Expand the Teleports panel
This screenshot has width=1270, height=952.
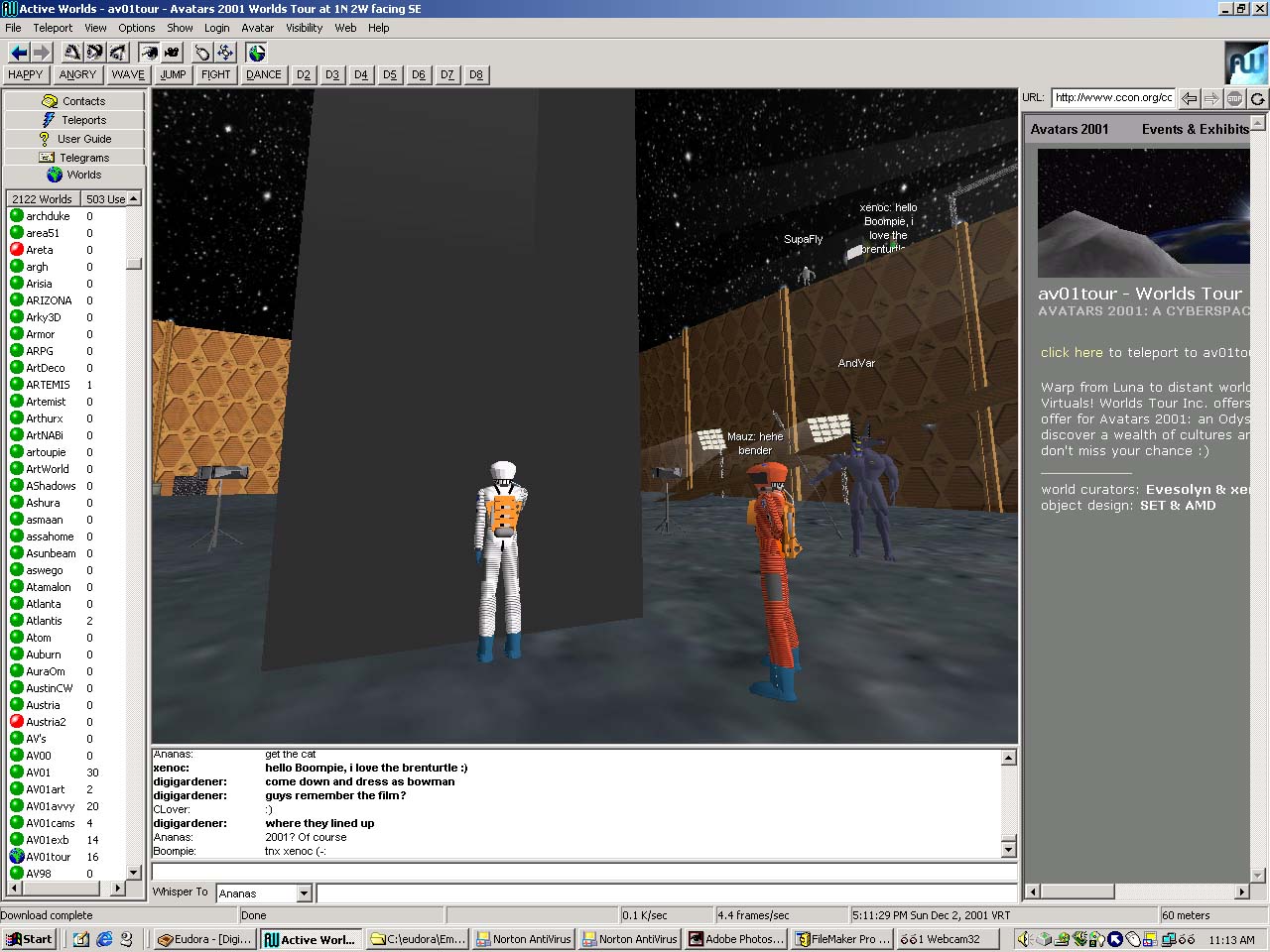[74, 120]
